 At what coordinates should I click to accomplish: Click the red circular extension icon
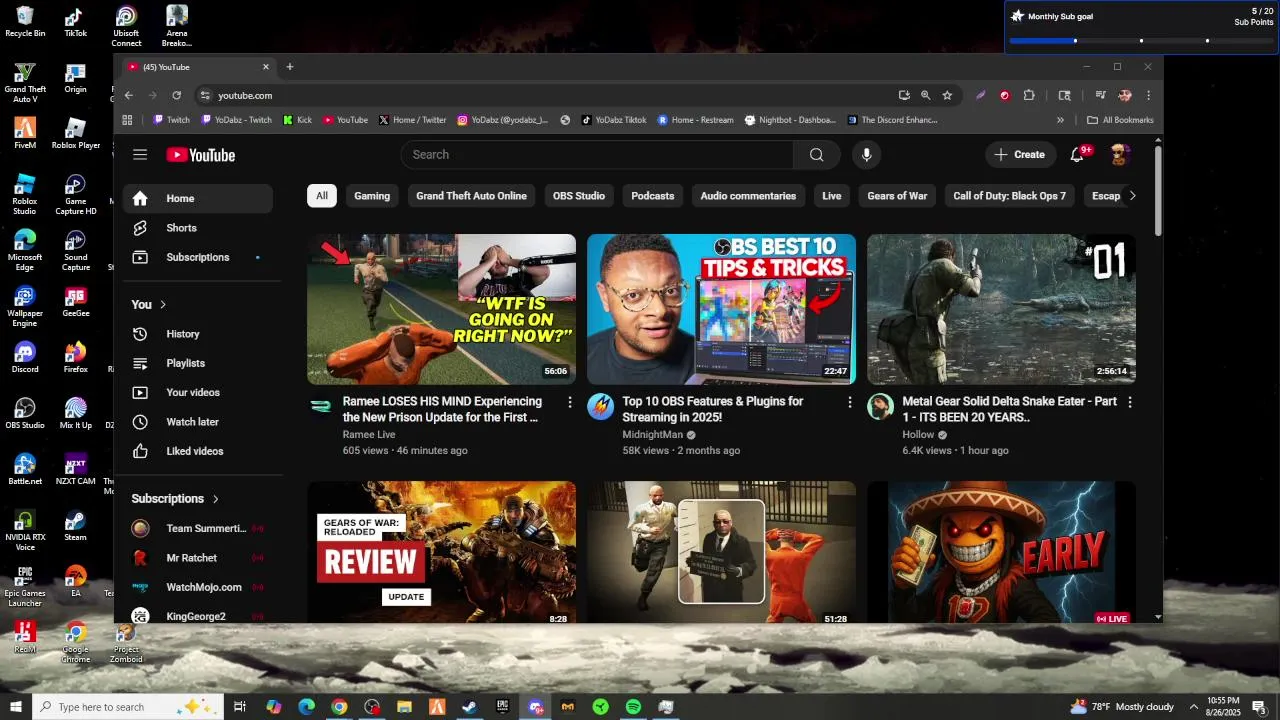pos(1005,95)
